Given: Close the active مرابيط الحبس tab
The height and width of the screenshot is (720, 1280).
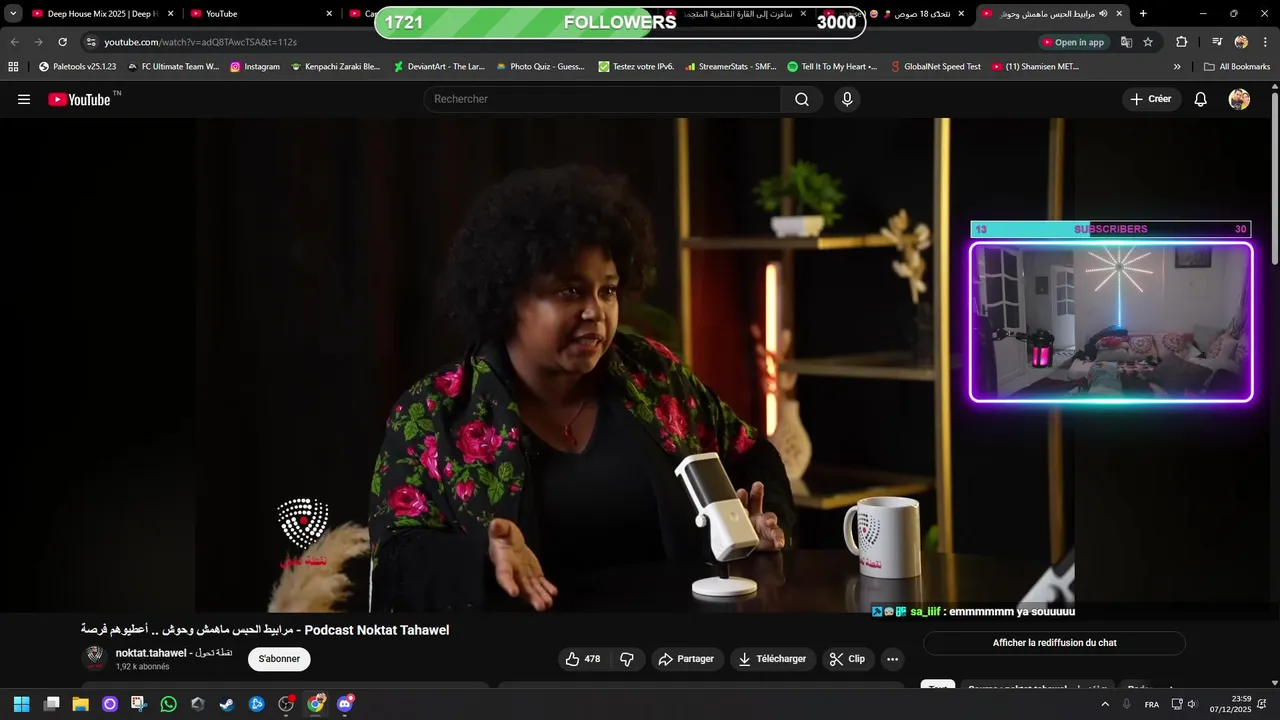Looking at the screenshot, I should click(1119, 14).
